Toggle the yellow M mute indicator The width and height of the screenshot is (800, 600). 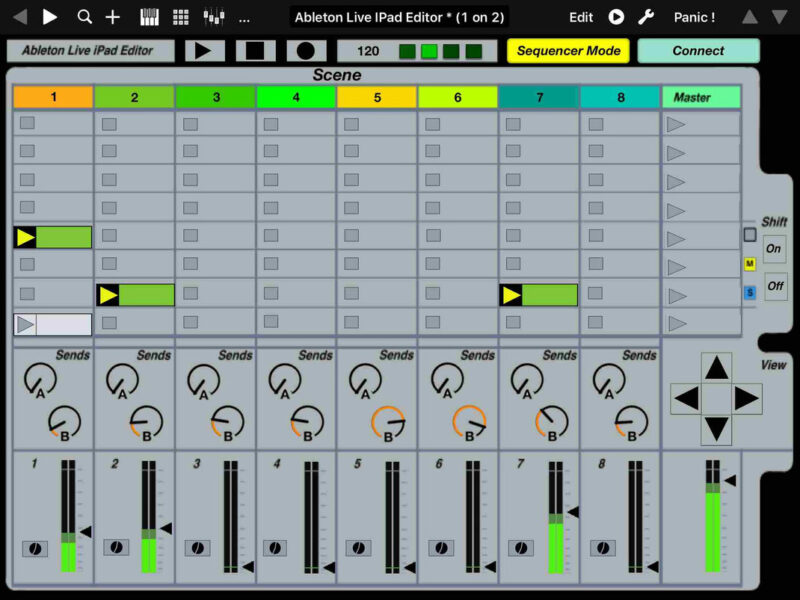(749, 264)
